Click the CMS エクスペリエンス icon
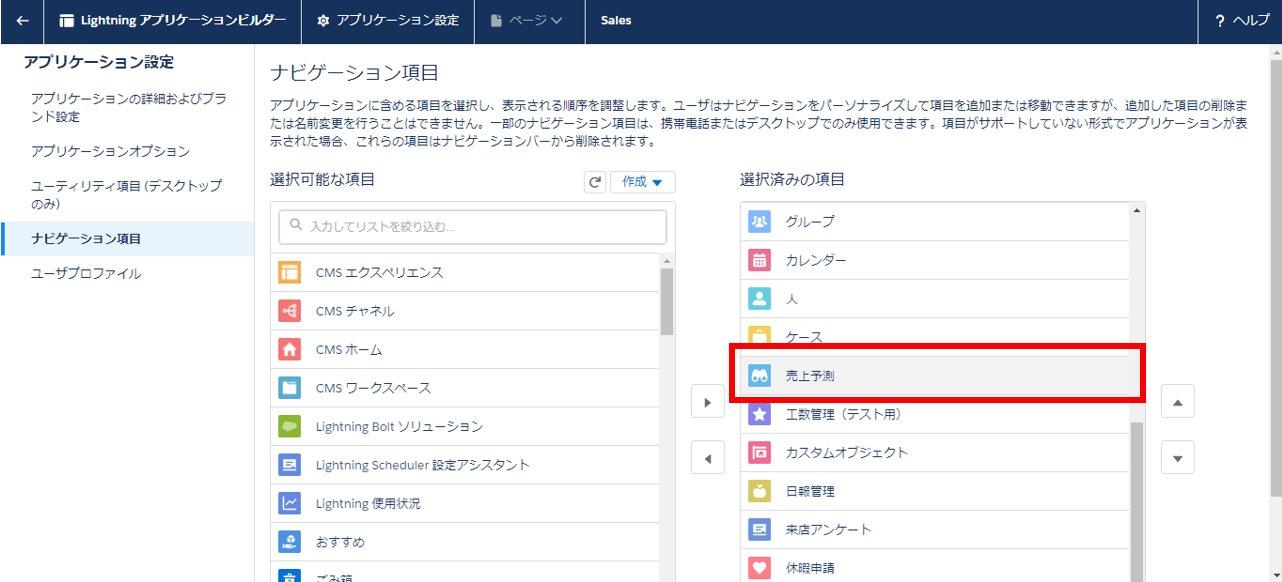Viewport: 1282px width, 582px height. [x=289, y=272]
